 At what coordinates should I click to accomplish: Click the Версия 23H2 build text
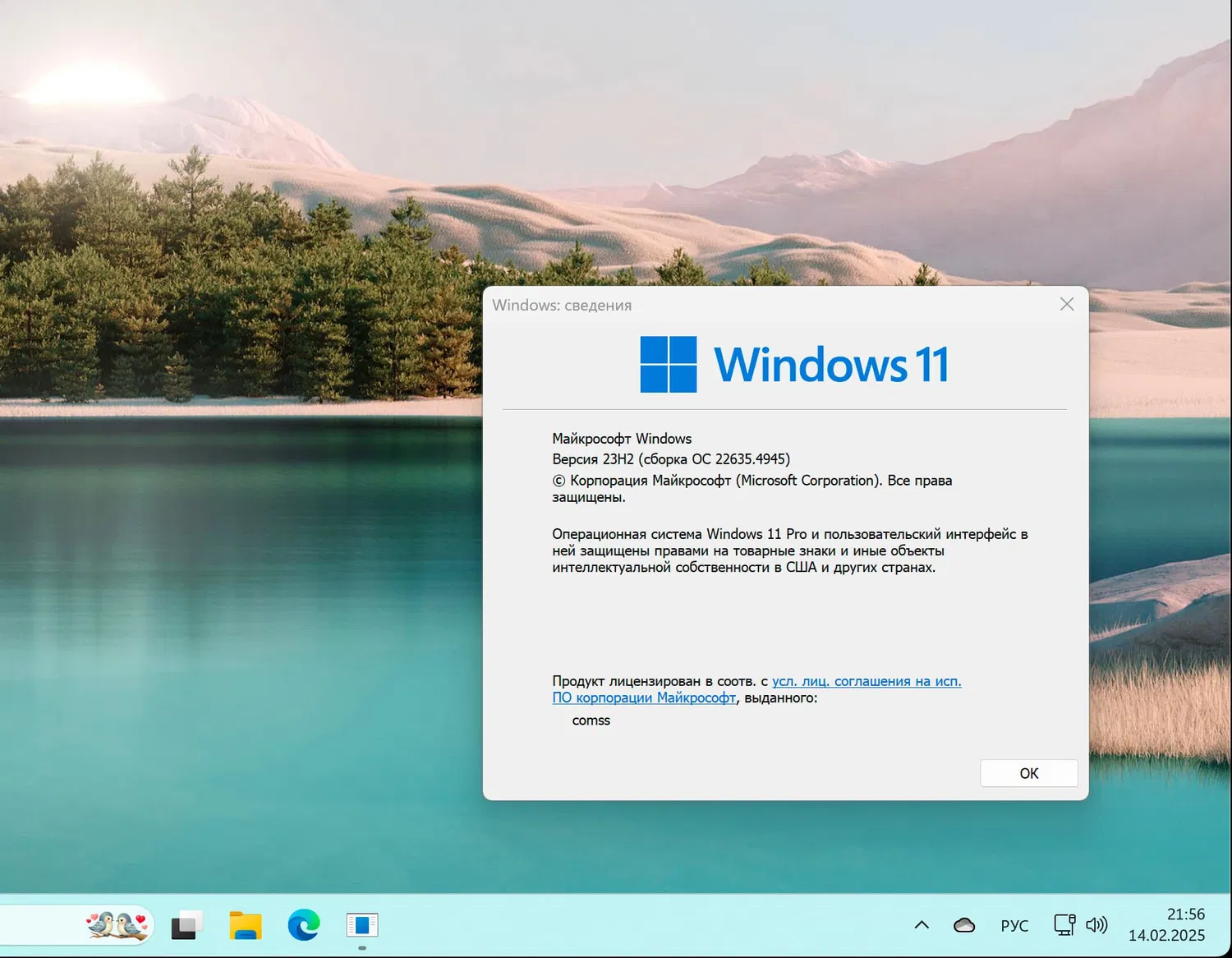[x=669, y=459]
